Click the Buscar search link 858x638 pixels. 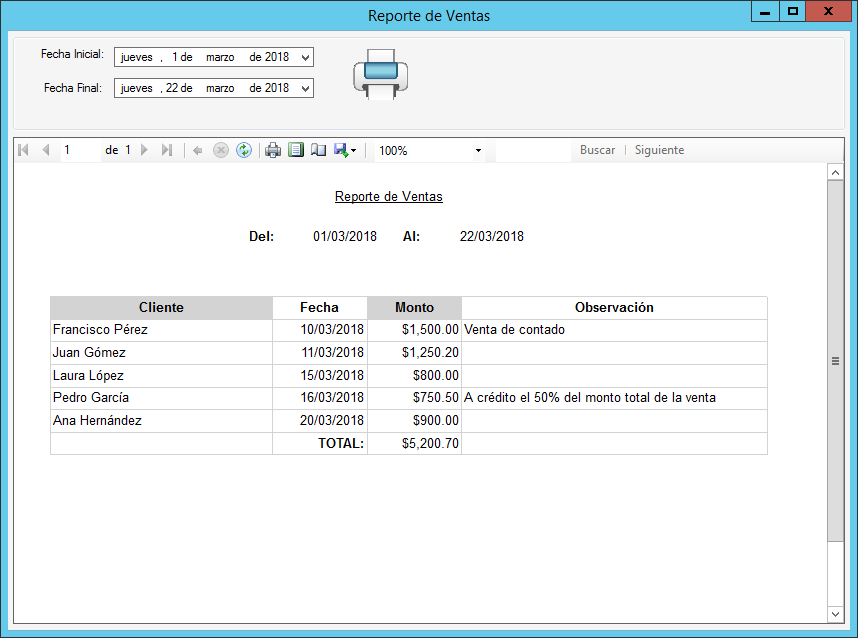(x=597, y=149)
